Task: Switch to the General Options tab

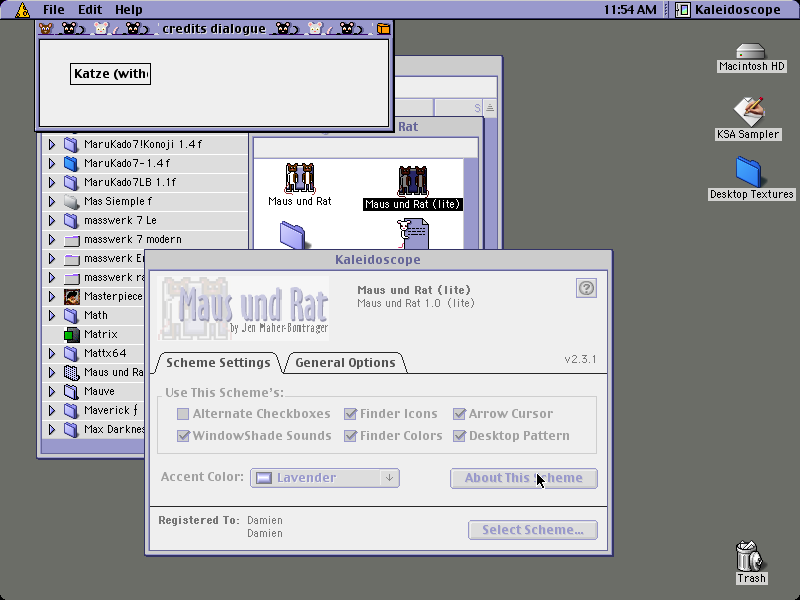Action: [345, 363]
